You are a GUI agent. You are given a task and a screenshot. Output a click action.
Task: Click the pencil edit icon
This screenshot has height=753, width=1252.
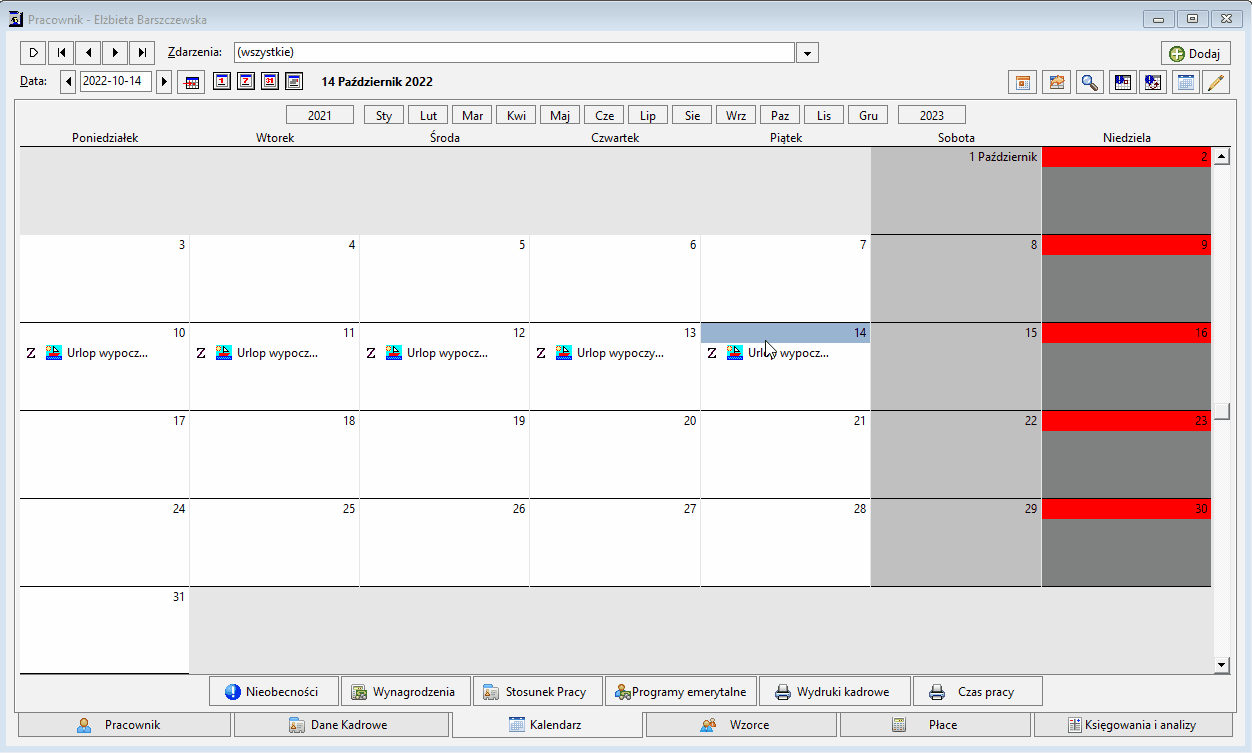pyautogui.click(x=1215, y=82)
